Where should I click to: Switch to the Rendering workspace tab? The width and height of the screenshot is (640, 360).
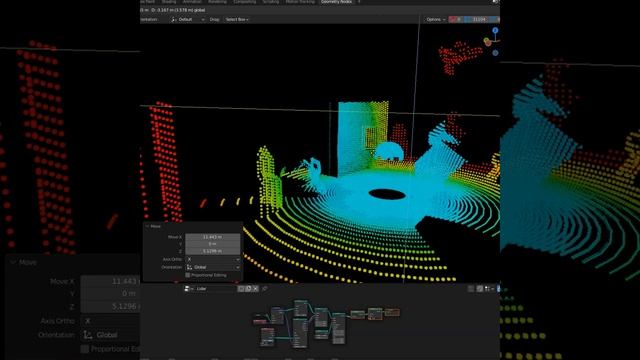click(217, 2)
